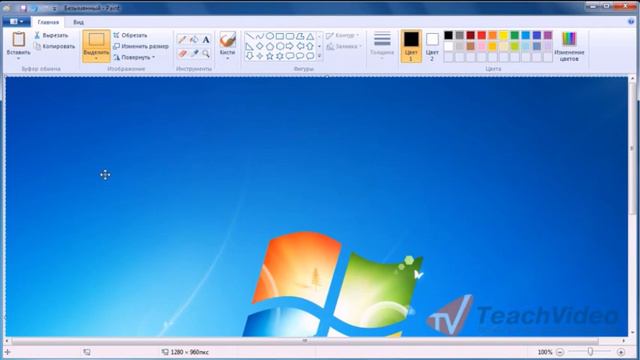The width and height of the screenshot is (640, 360).
Task: Select the Text tool (letter A)
Action: pyautogui.click(x=206, y=39)
